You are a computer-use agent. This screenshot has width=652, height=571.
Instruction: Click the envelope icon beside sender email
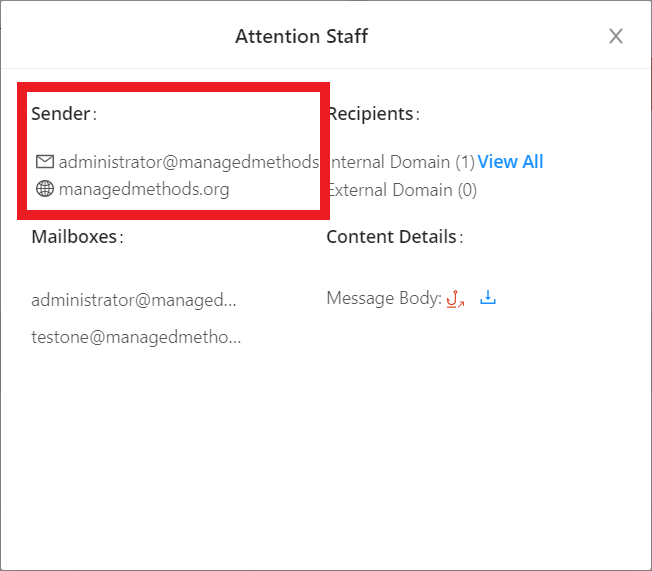point(44,162)
